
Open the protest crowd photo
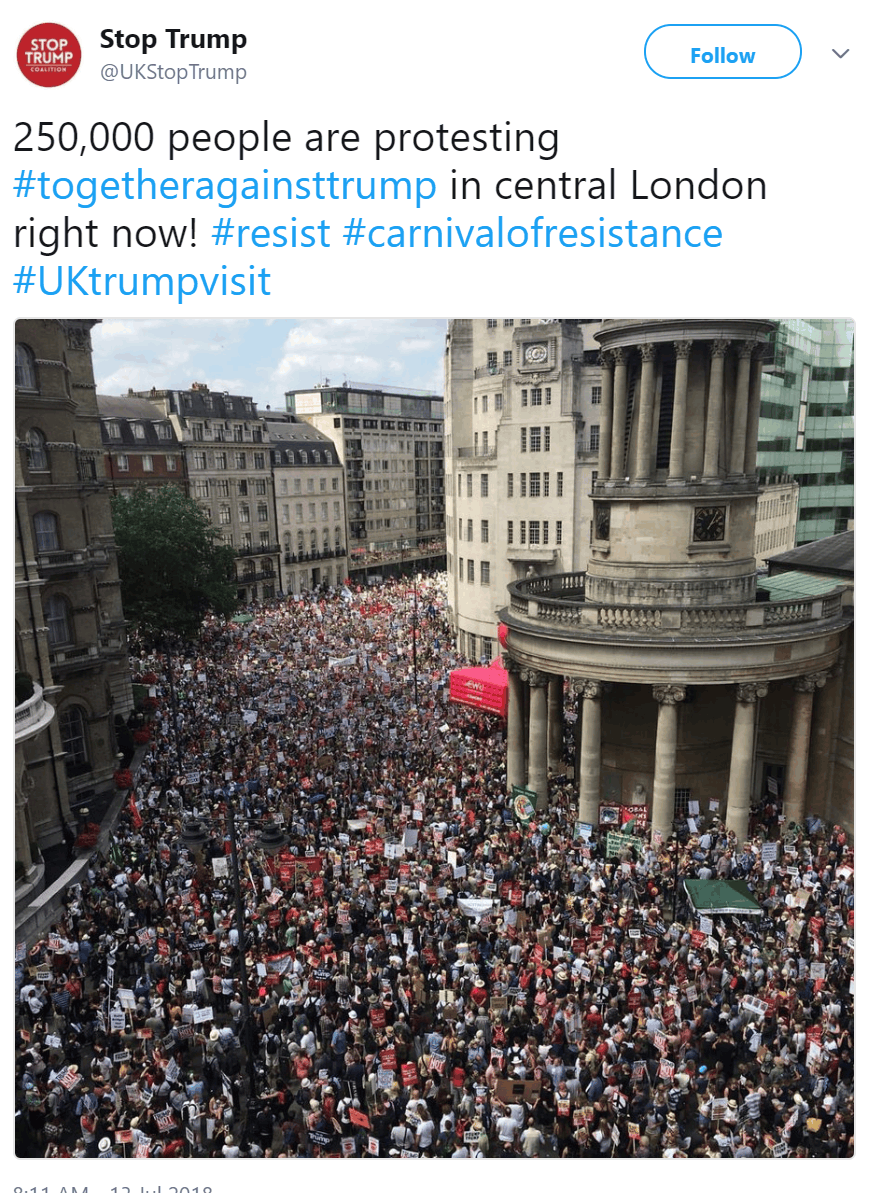(435, 738)
